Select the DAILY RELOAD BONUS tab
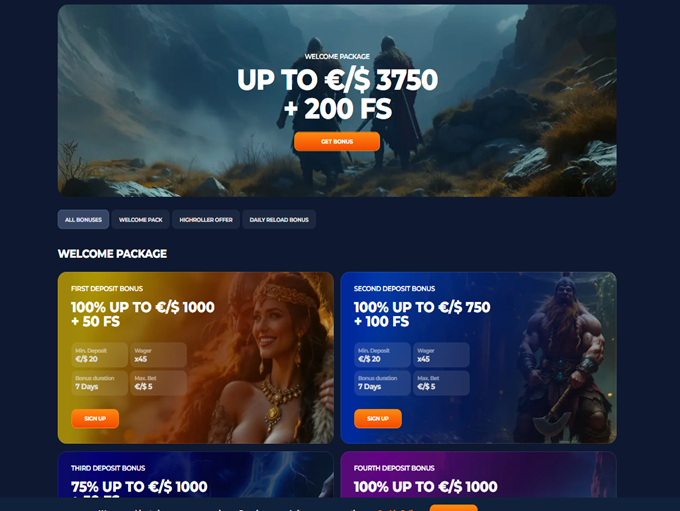Viewport: 680px width, 511px height. pos(279,219)
